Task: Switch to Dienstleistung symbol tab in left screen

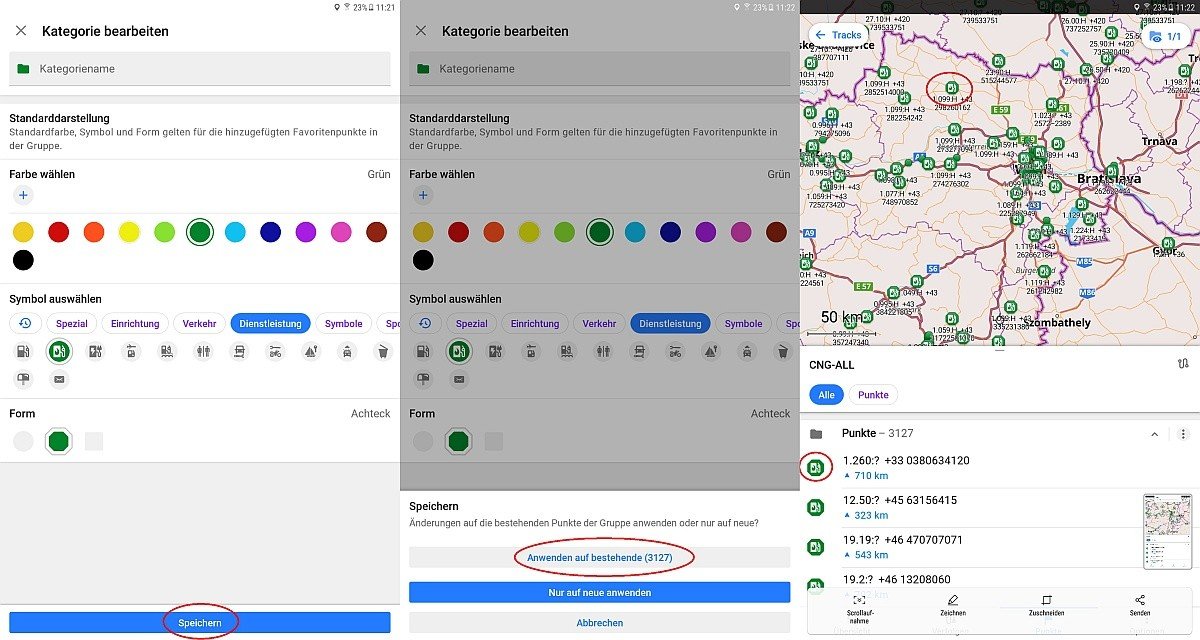Action: [x=272, y=323]
